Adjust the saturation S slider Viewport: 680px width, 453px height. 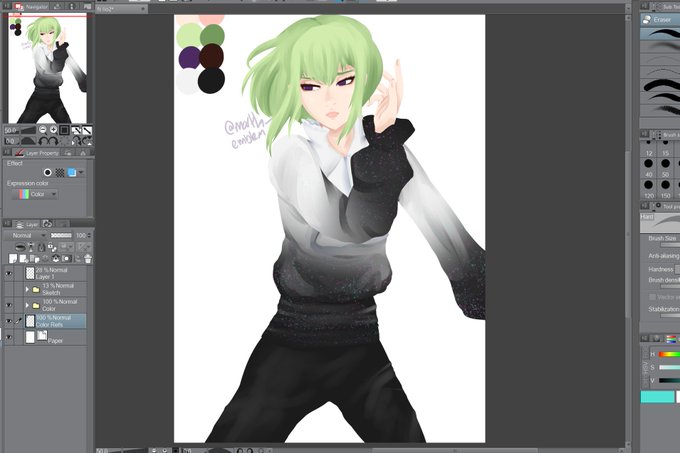[x=669, y=367]
